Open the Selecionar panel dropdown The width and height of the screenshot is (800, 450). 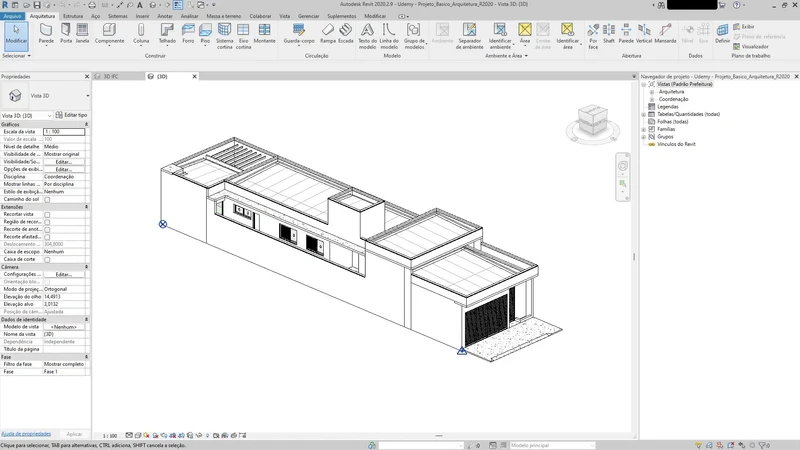pos(18,57)
